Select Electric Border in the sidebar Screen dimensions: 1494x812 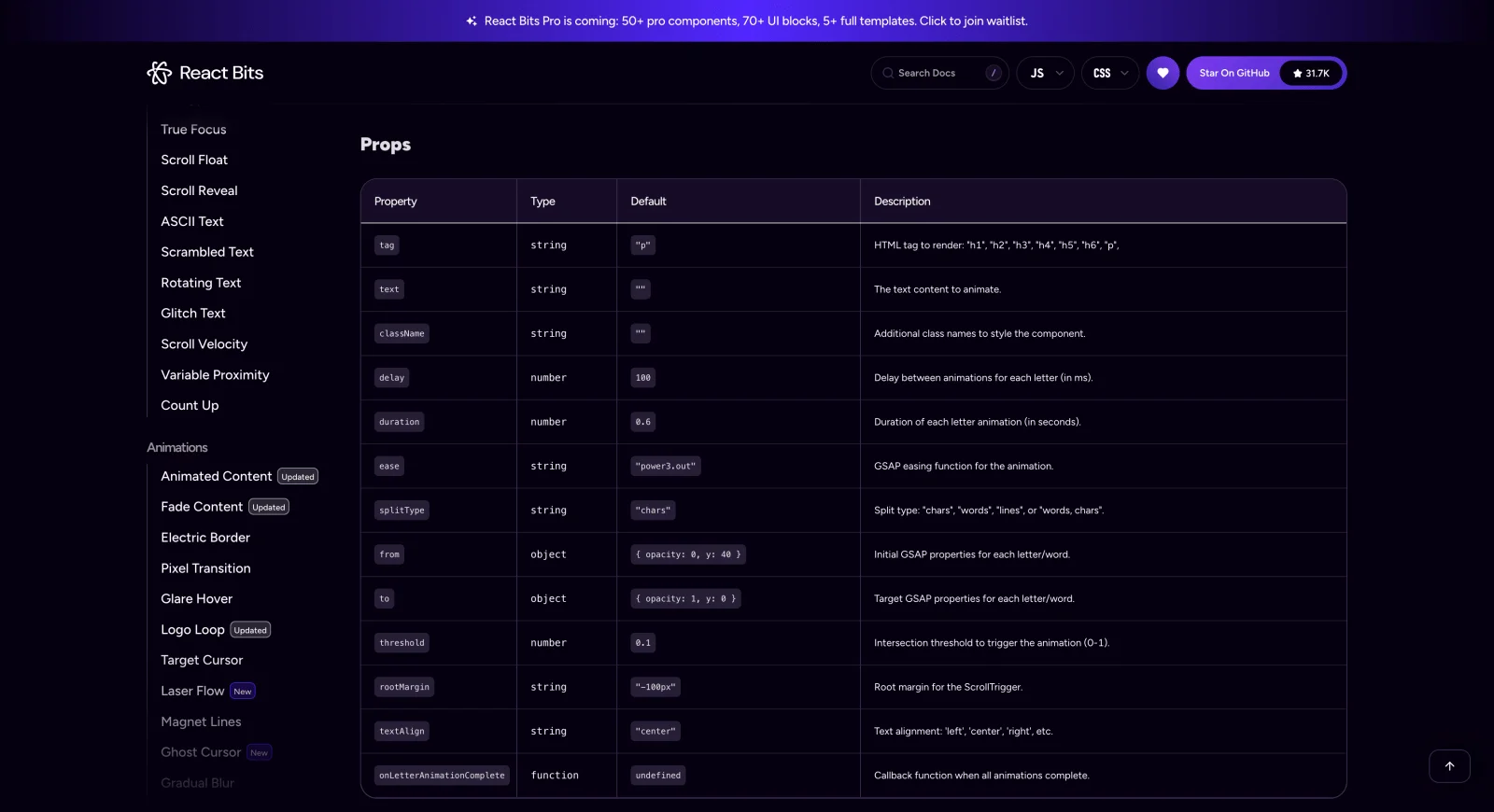[205, 538]
